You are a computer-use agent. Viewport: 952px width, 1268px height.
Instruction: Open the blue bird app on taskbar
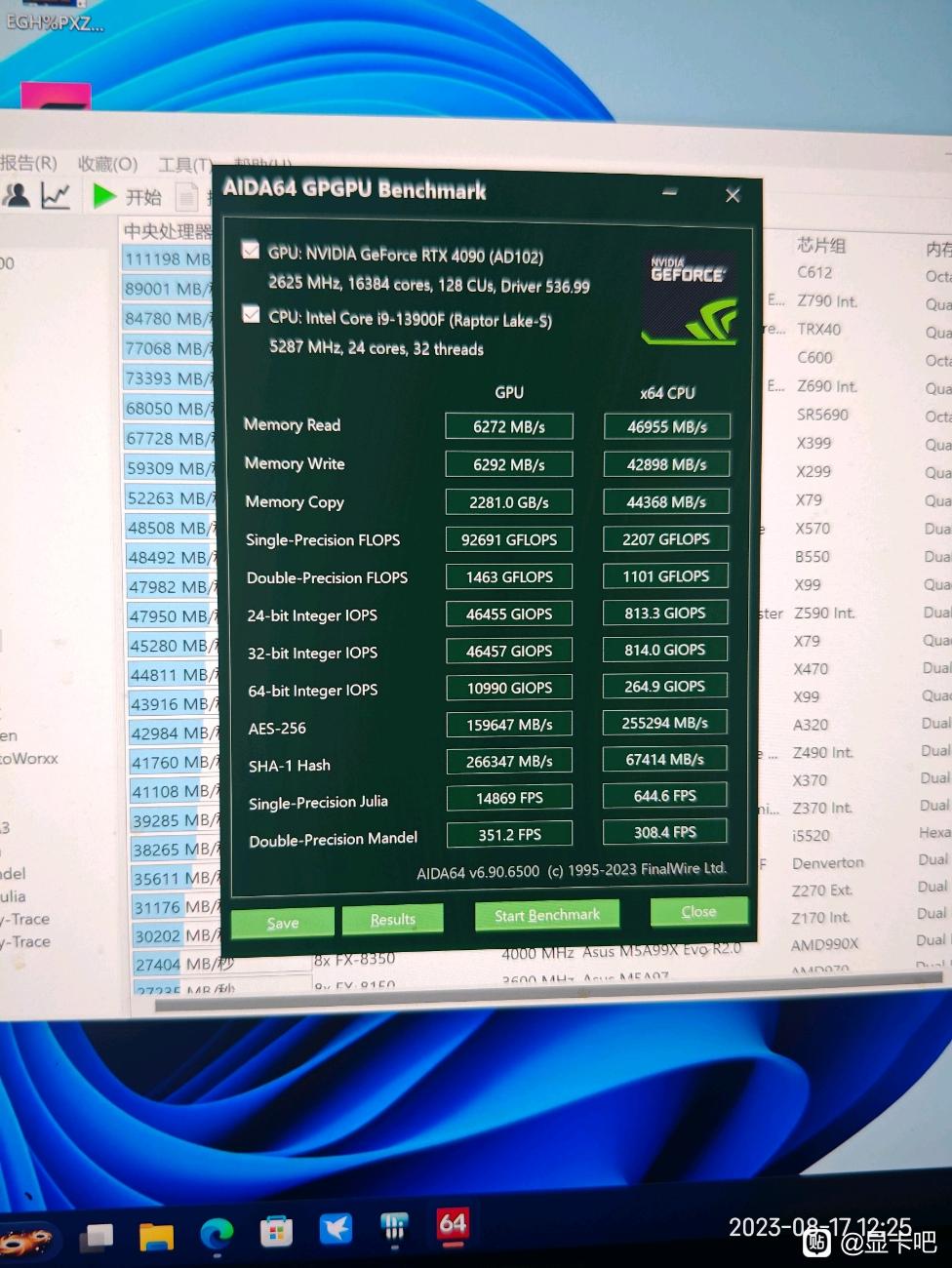(x=336, y=1229)
